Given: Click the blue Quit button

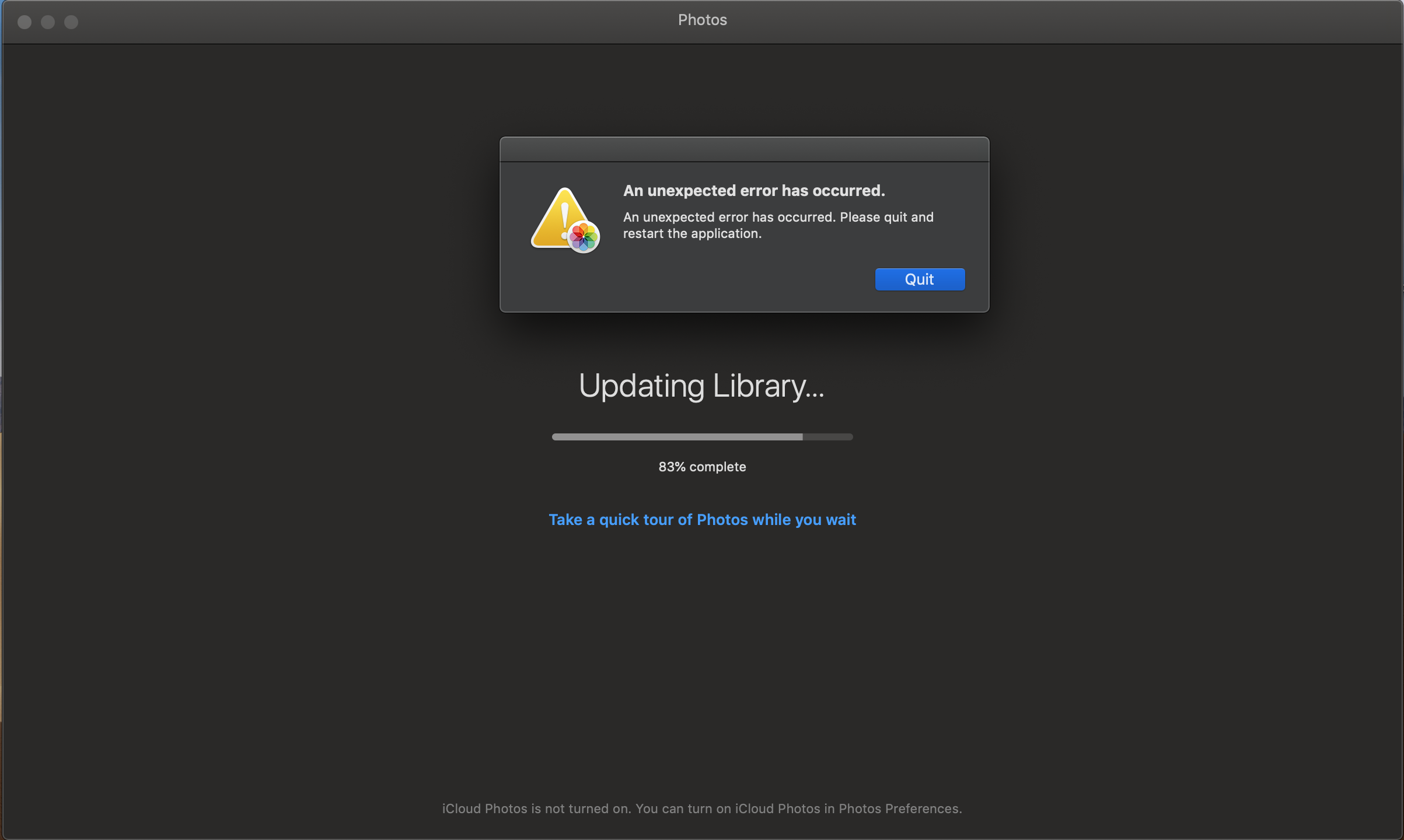Looking at the screenshot, I should pyautogui.click(x=919, y=279).
